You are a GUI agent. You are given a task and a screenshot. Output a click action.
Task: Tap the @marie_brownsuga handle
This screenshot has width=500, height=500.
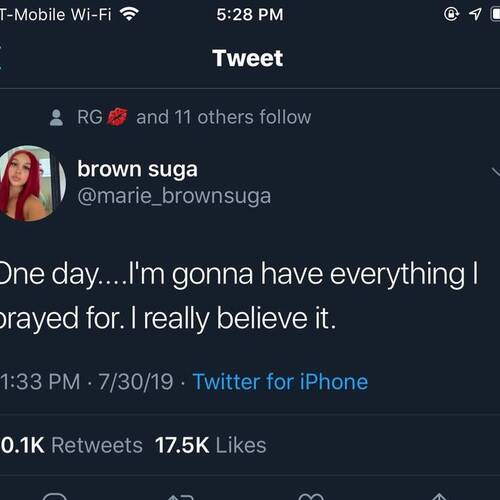pos(174,196)
